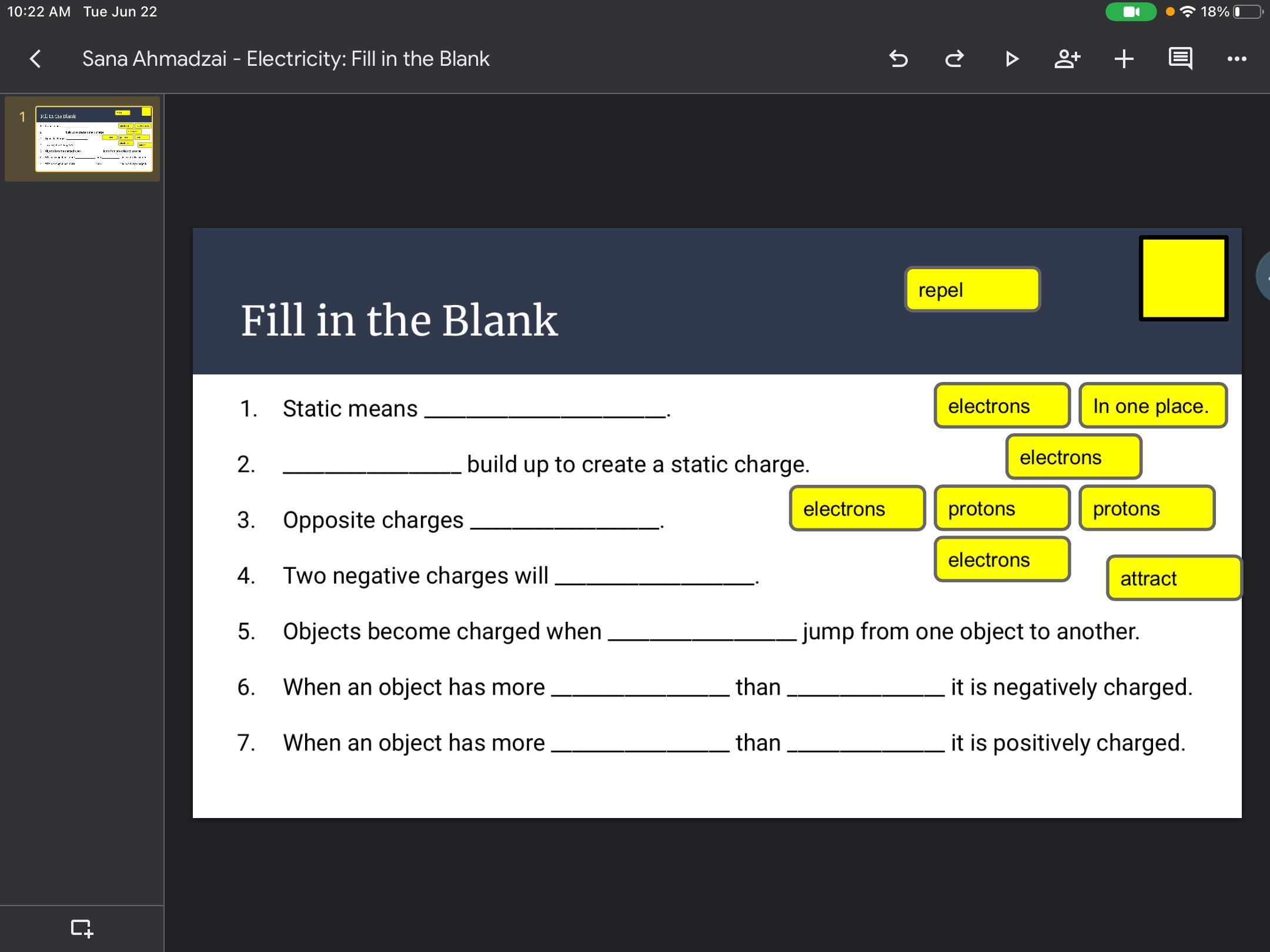Click the document title in header
The image size is (1270, 952).
(x=286, y=59)
